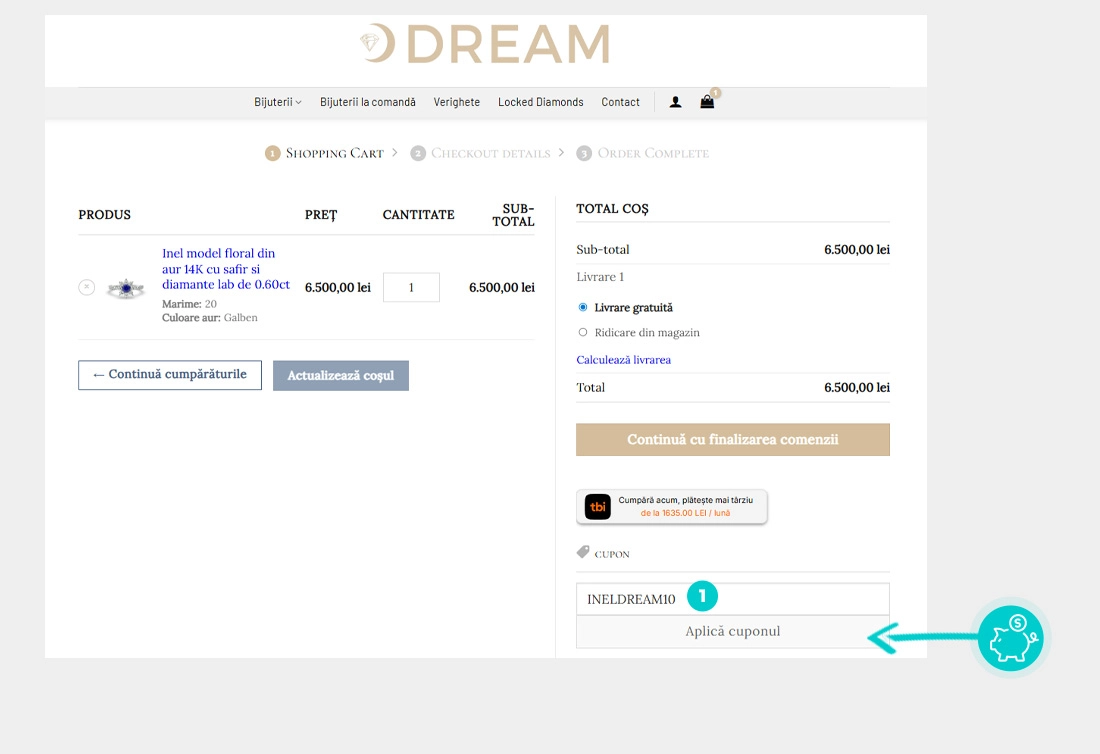Click the Order Complete step circle icon

585,153
